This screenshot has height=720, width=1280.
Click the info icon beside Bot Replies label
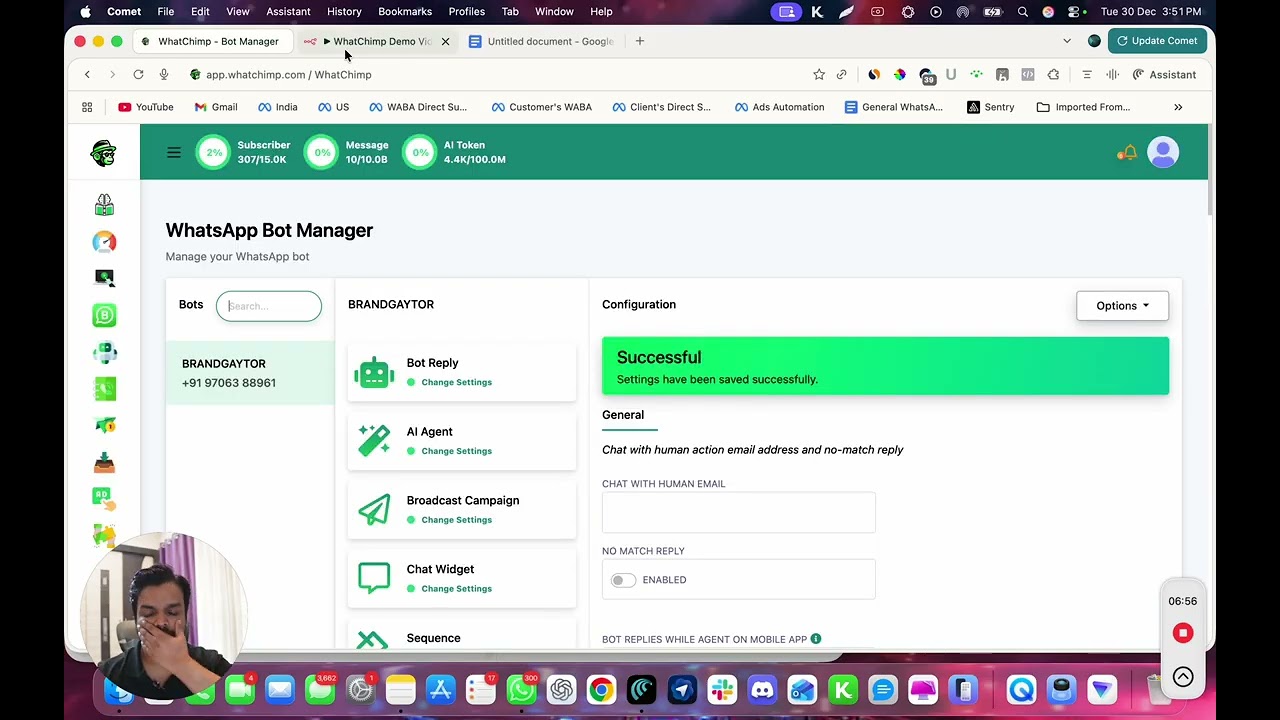[x=816, y=638]
